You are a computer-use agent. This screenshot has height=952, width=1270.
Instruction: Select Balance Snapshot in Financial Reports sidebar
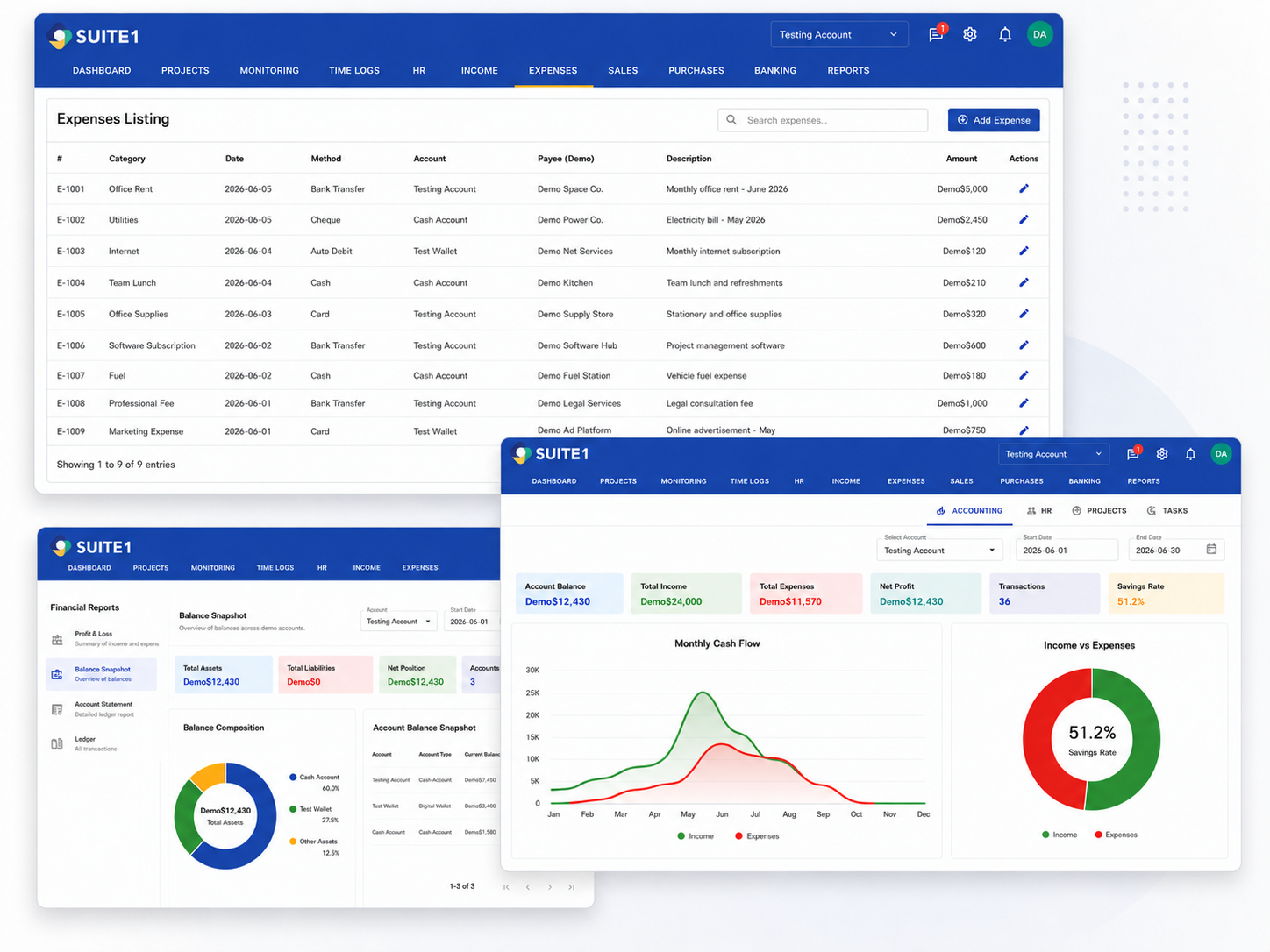102,674
